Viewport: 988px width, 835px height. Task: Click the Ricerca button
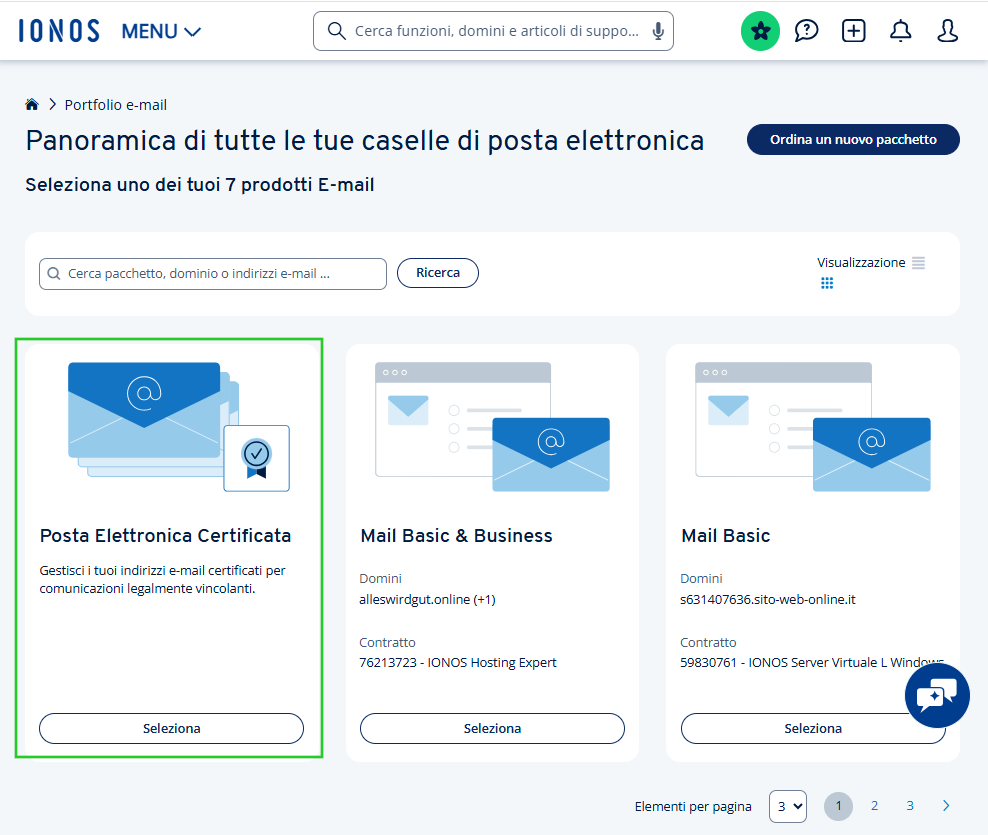(x=438, y=273)
